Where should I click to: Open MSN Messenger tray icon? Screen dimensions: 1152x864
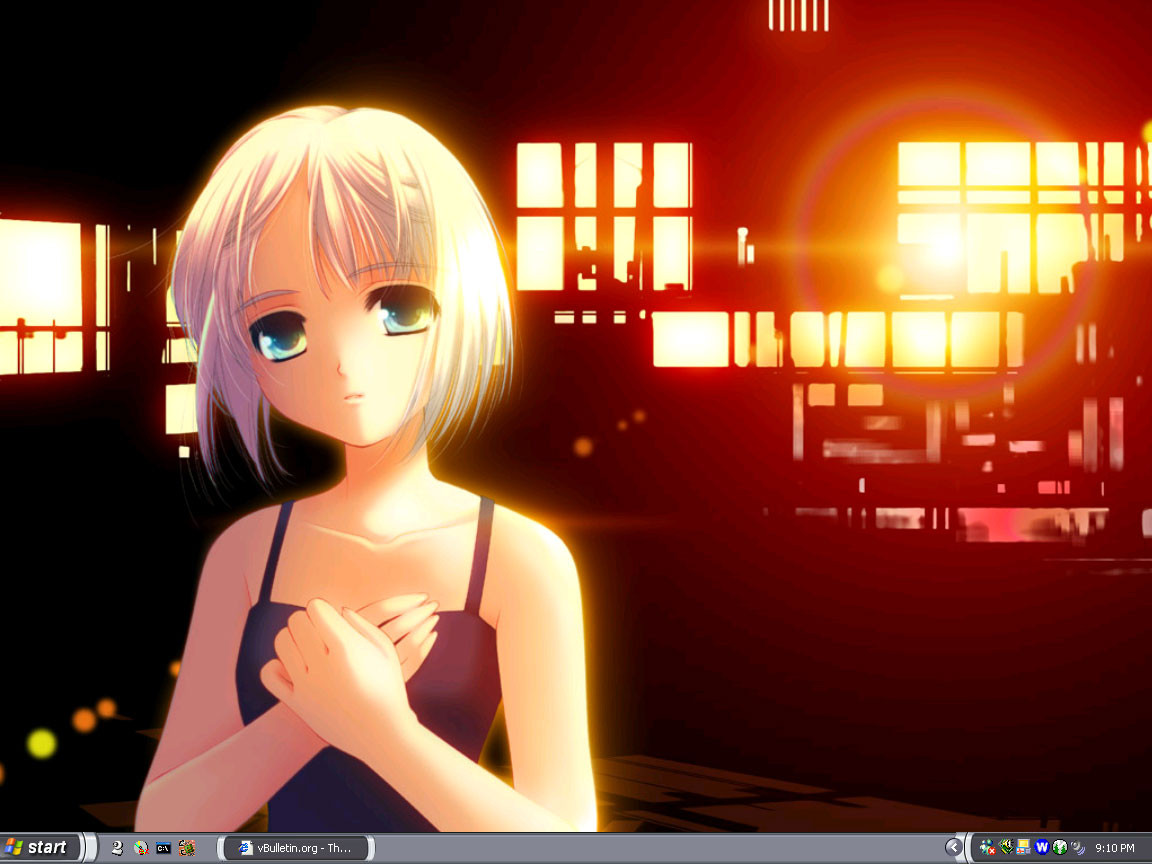click(x=987, y=848)
